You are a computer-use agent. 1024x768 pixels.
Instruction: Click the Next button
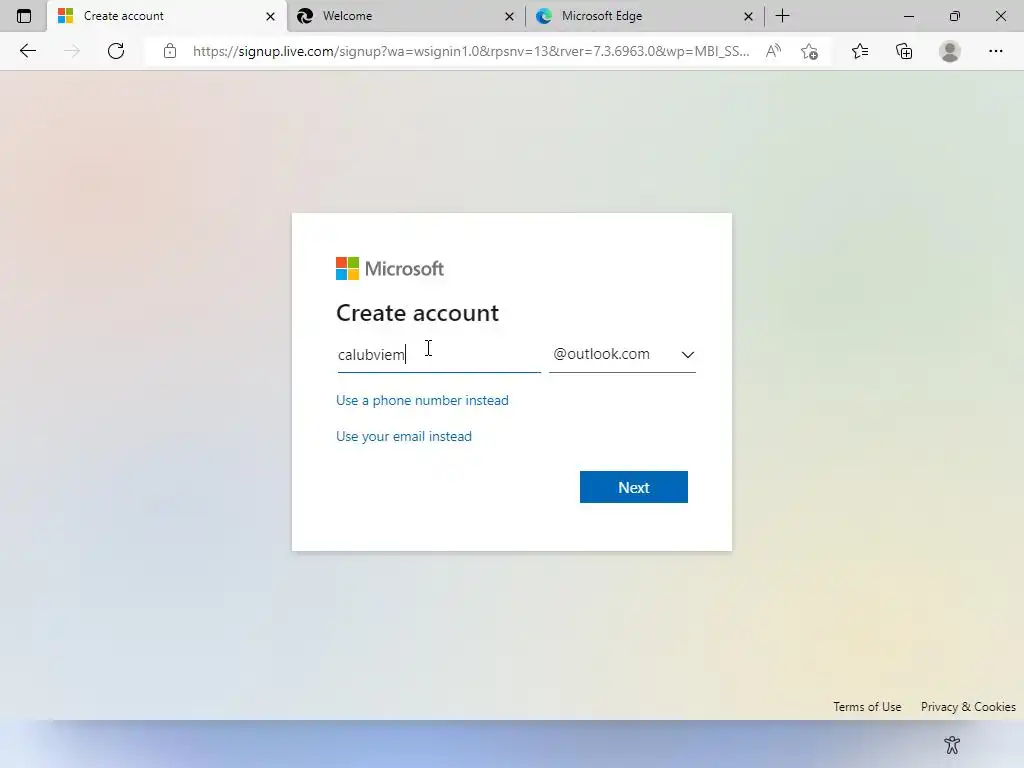[x=633, y=487]
